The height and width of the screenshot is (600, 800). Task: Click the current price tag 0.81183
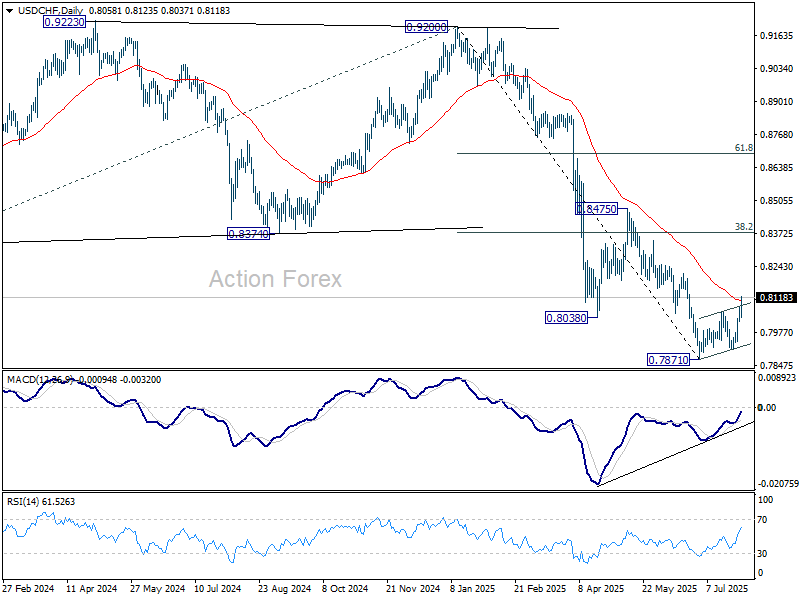pyautogui.click(x=776, y=298)
